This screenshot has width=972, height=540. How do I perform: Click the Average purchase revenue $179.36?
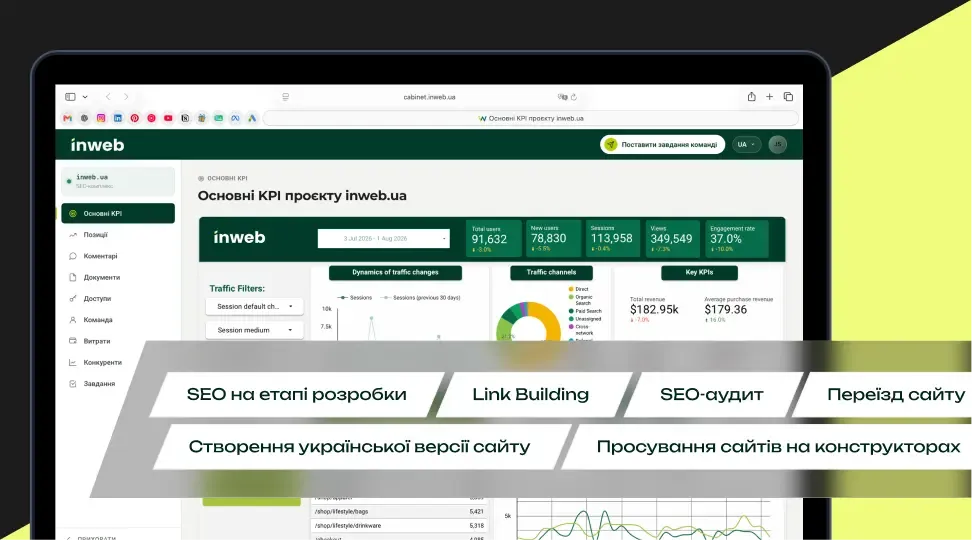click(725, 309)
